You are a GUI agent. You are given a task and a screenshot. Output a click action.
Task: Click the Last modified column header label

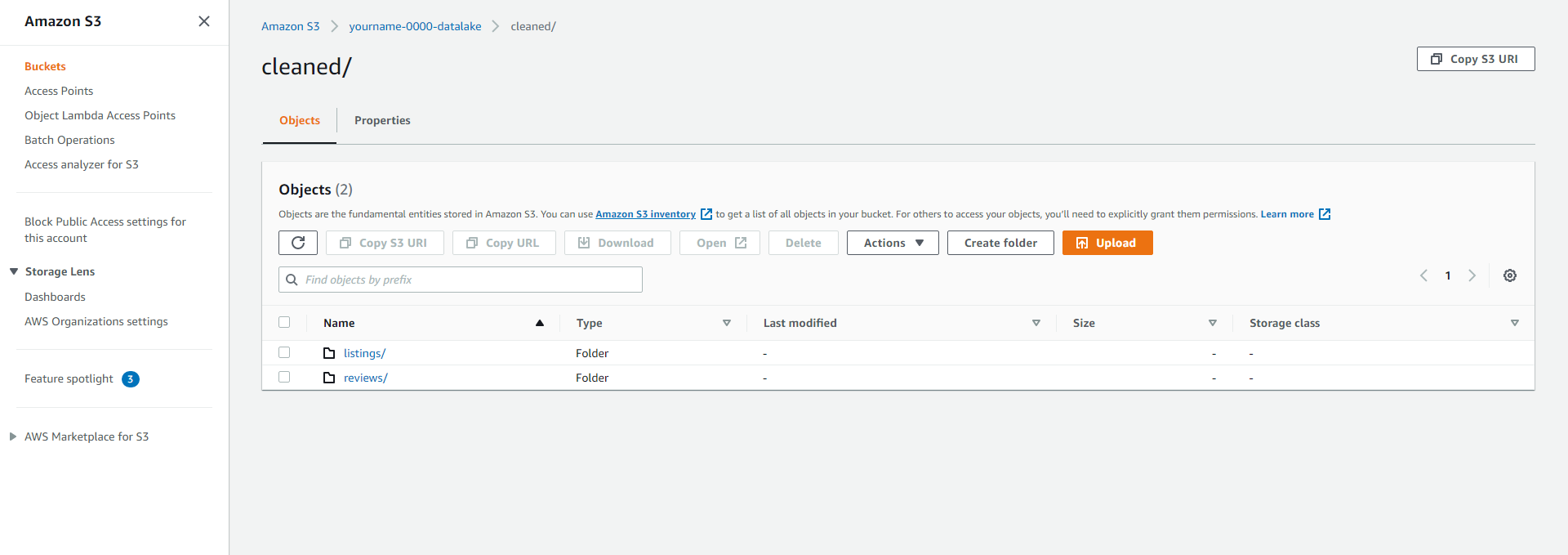[x=800, y=323]
